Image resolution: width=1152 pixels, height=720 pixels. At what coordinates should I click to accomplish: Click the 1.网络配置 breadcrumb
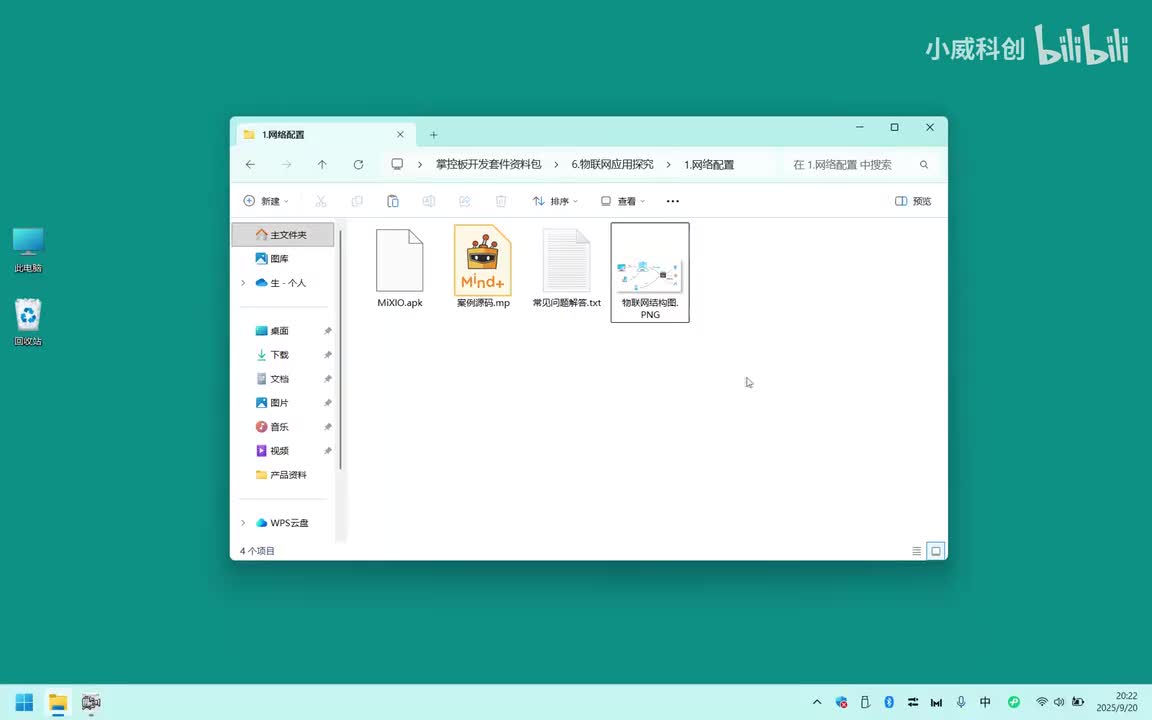click(709, 165)
